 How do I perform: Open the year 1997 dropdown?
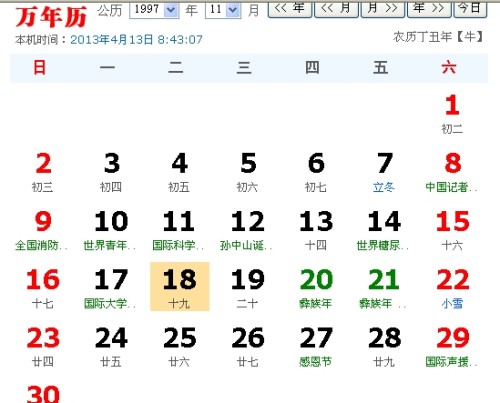154,10
